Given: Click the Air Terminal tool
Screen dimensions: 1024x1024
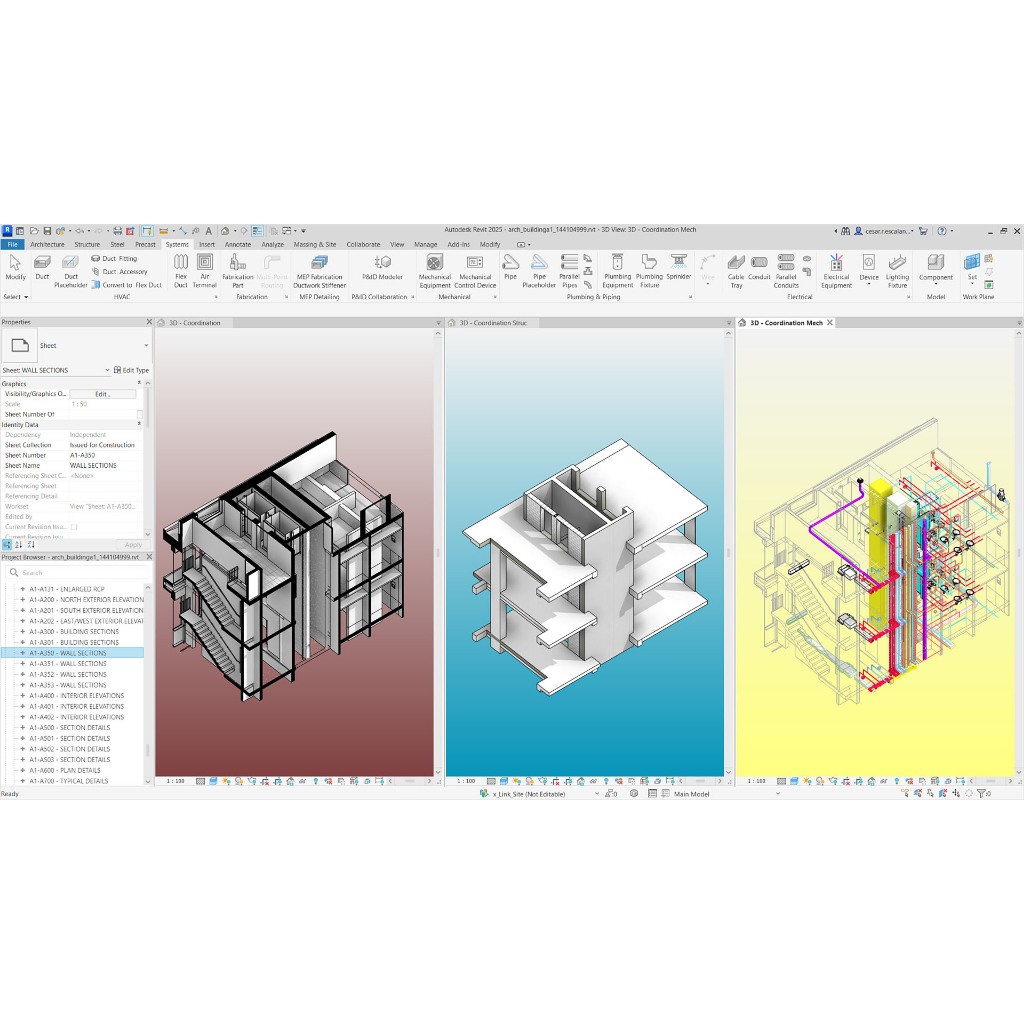Looking at the screenshot, I should coord(205,267).
